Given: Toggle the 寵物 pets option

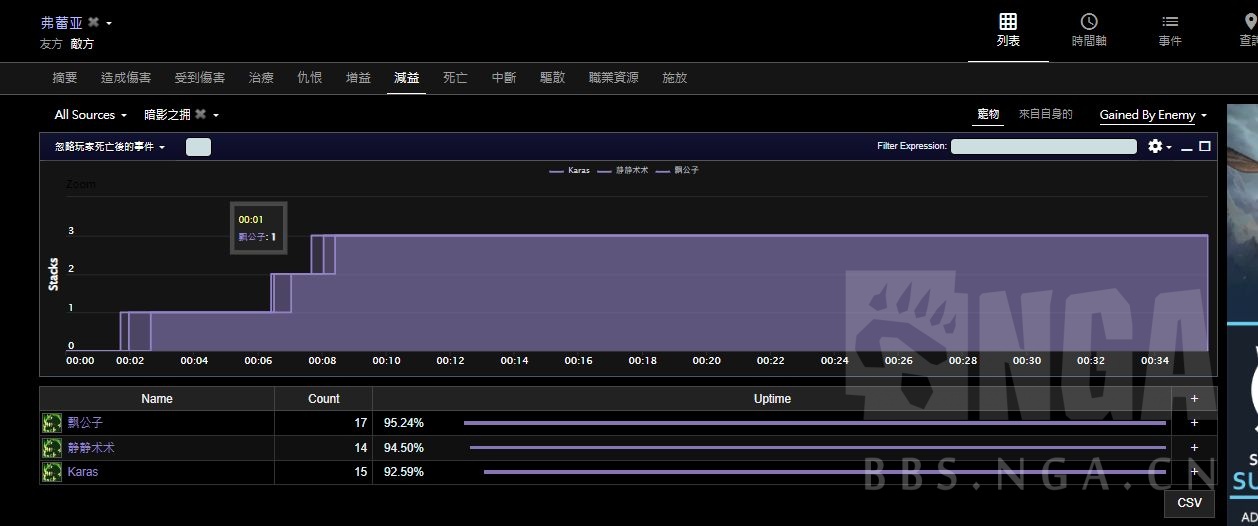Looking at the screenshot, I should (x=988, y=115).
